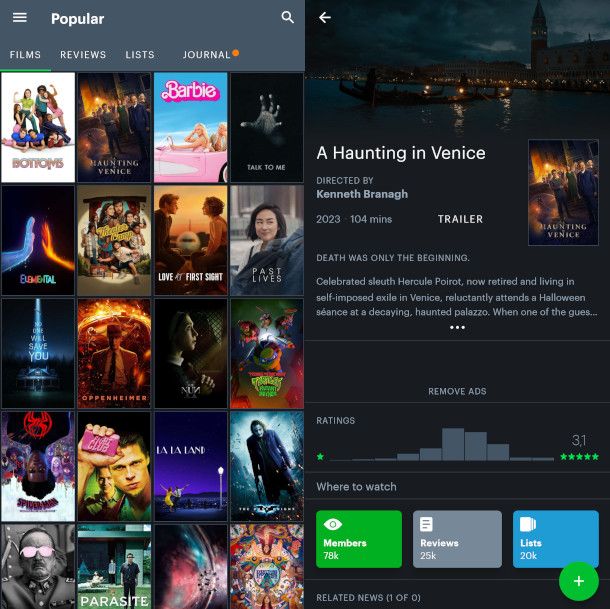Open the Barbie poster
The height and width of the screenshot is (609, 610).
pyautogui.click(x=191, y=127)
